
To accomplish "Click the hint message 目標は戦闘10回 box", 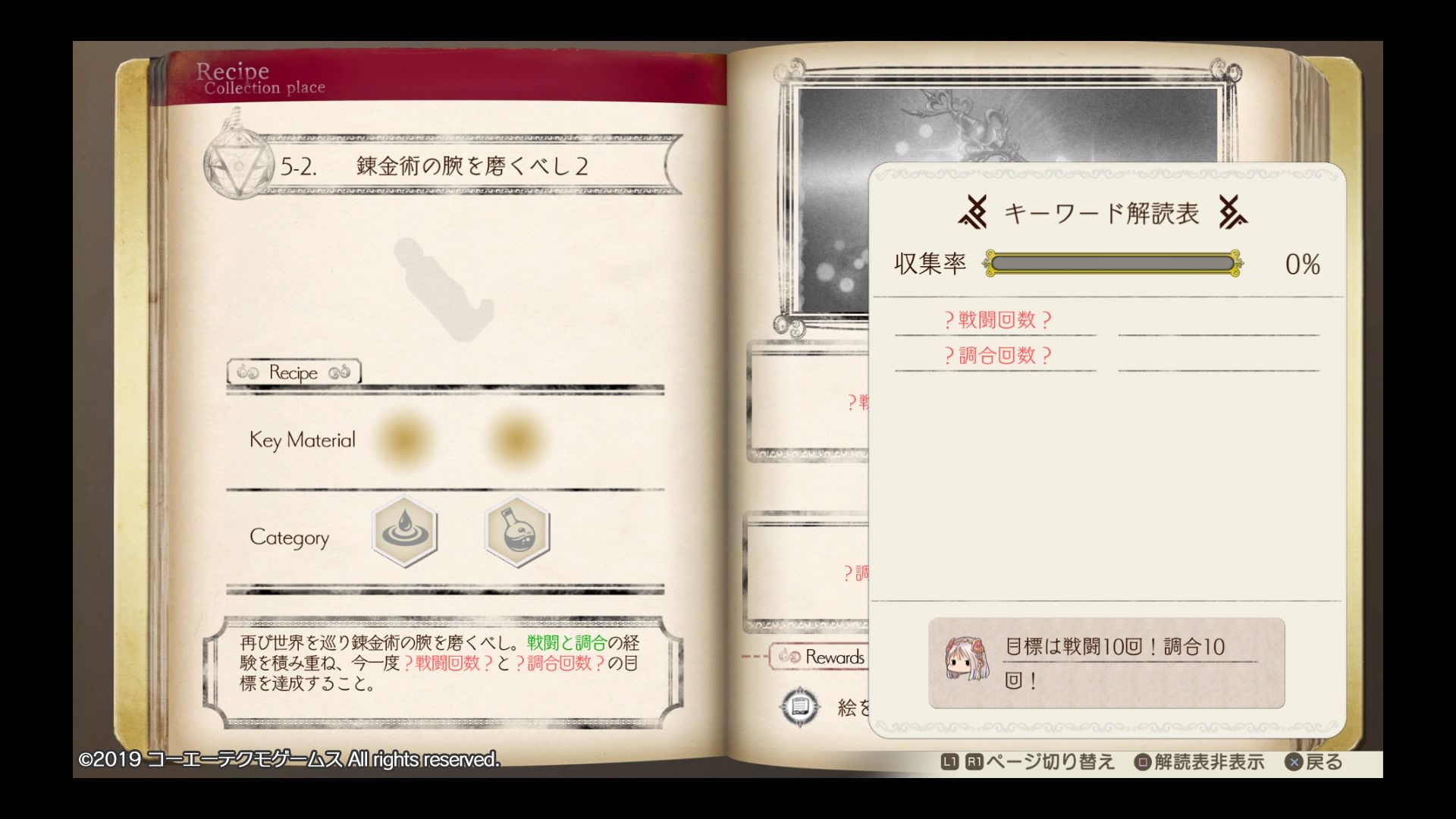I will 1106,664.
